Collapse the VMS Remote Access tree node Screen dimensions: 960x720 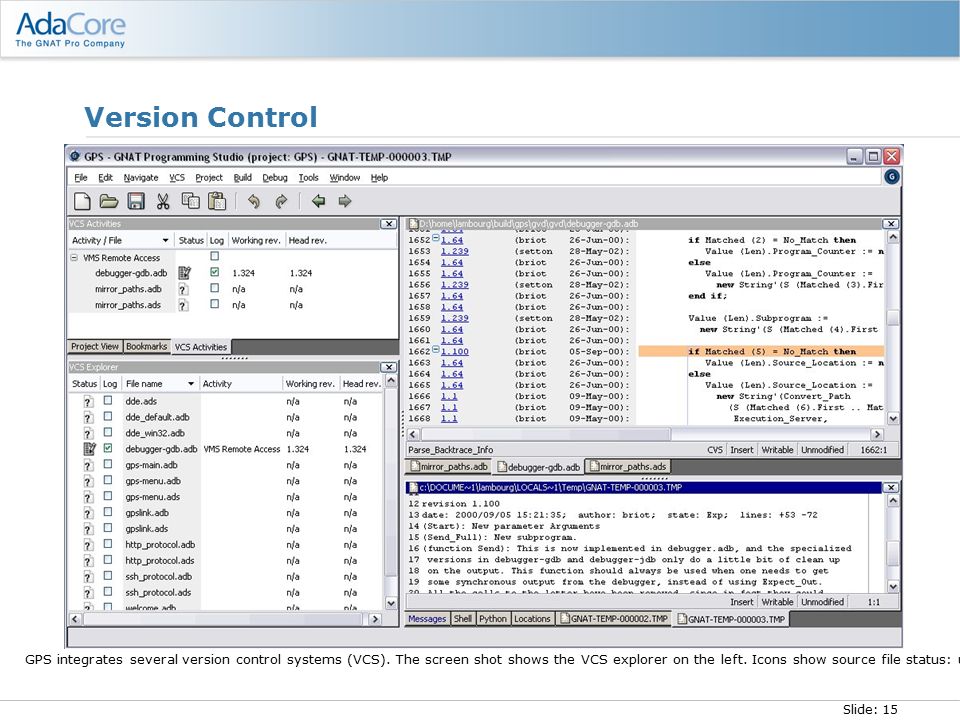[x=74, y=258]
